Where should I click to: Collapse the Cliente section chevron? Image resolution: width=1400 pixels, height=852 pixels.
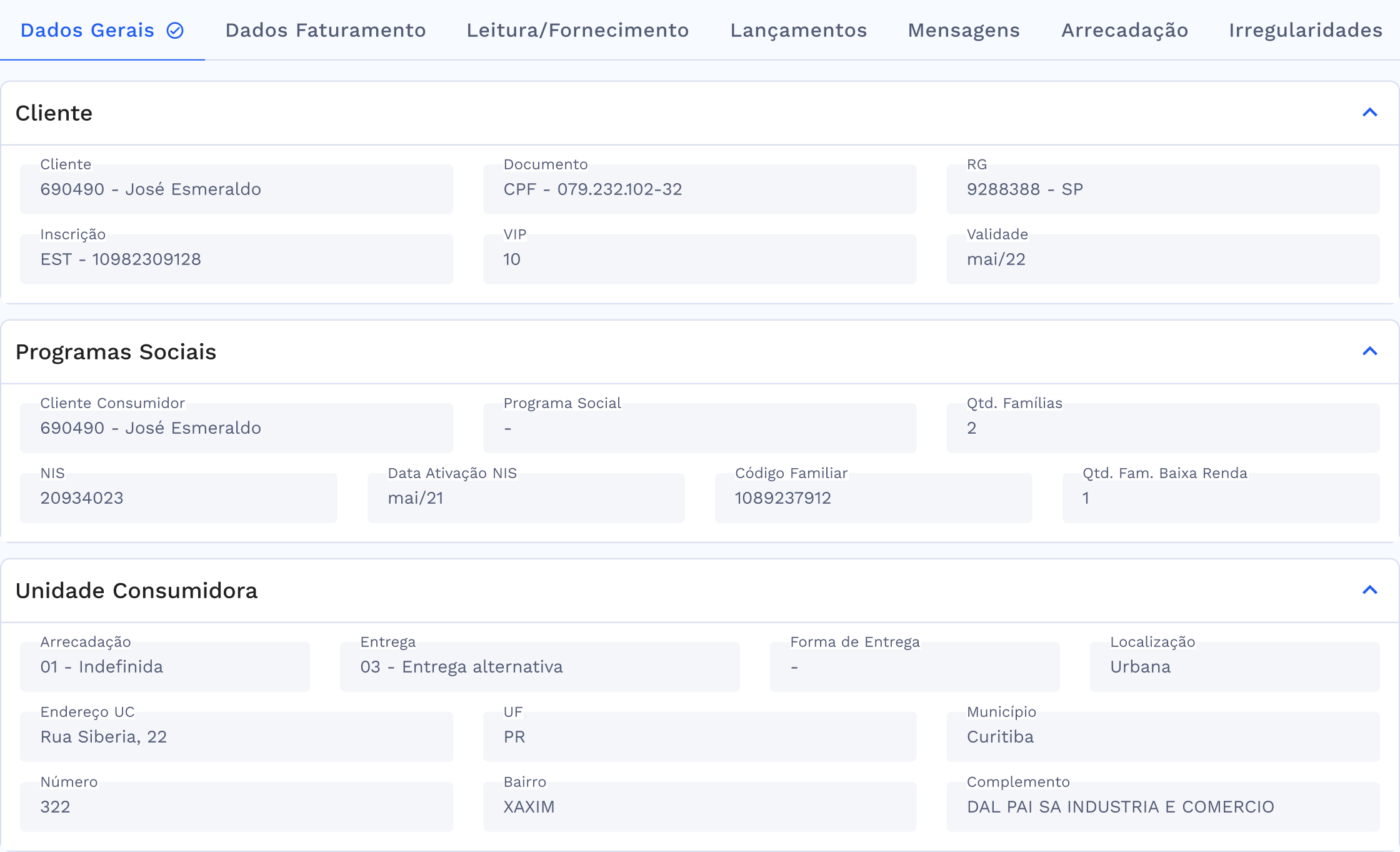point(1369,113)
